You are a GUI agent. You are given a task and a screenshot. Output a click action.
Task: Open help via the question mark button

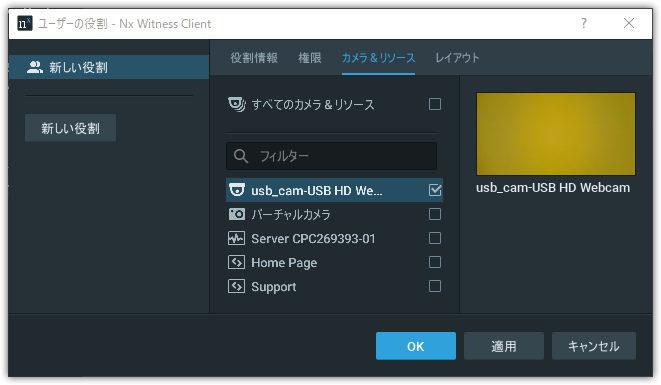click(584, 23)
